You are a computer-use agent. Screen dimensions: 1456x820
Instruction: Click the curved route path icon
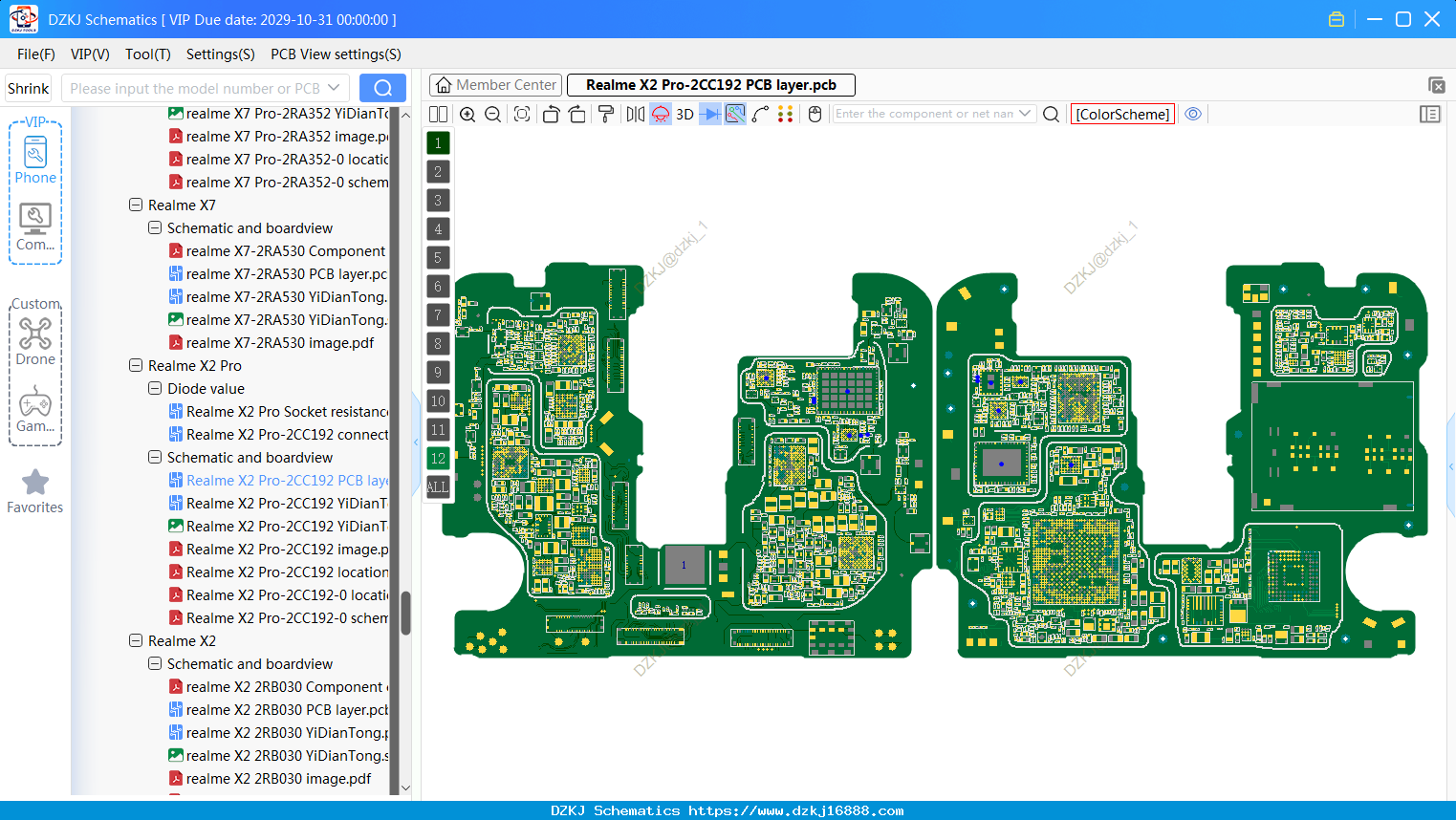[x=761, y=114]
